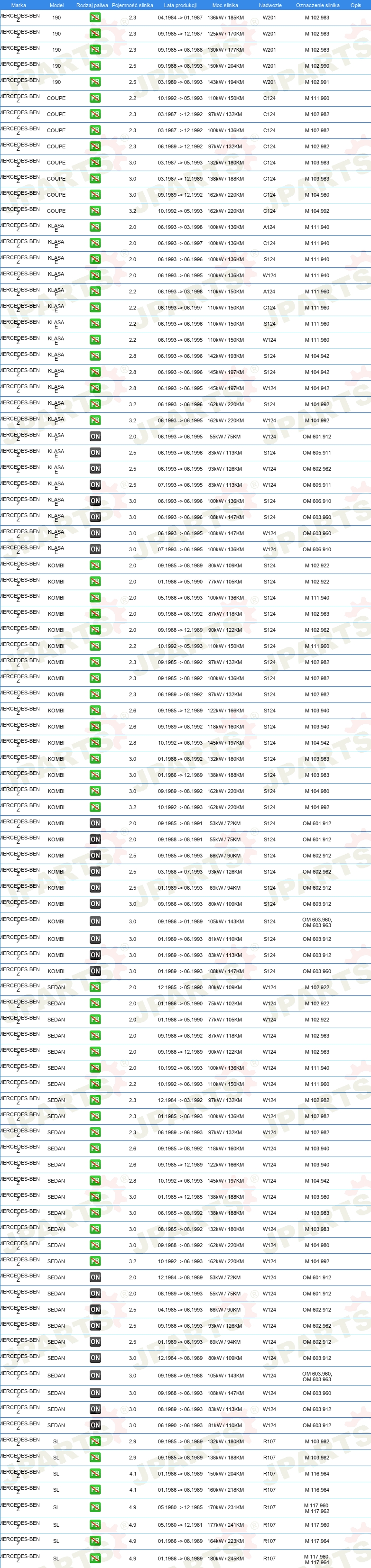The image size is (371, 1568).
Task: Click the Pojemność silnika column header
Action: pos(132,5)
